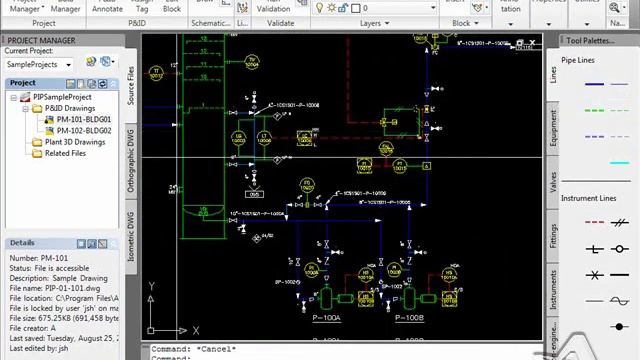The width and height of the screenshot is (640, 360).
Task: Open the Lines tool palette tab
Action: (x=553, y=75)
